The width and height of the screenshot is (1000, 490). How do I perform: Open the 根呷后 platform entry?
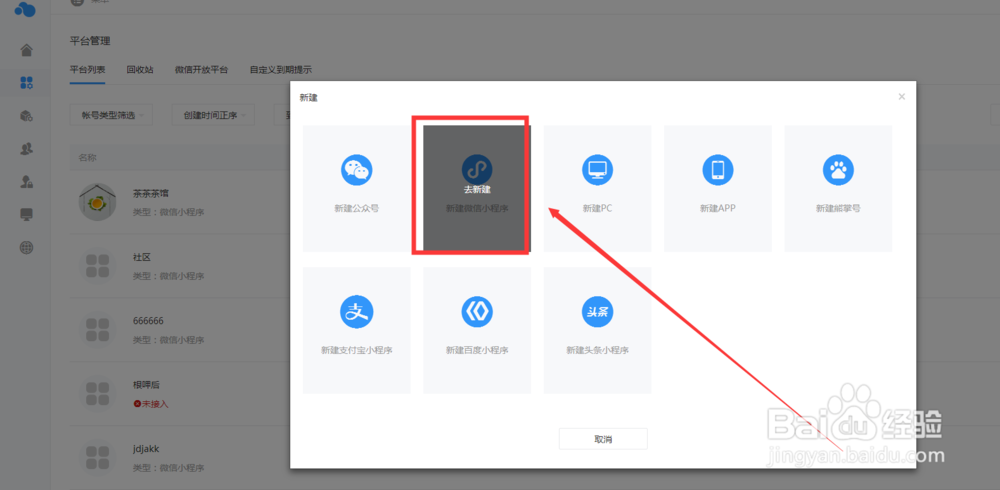click(x=146, y=385)
